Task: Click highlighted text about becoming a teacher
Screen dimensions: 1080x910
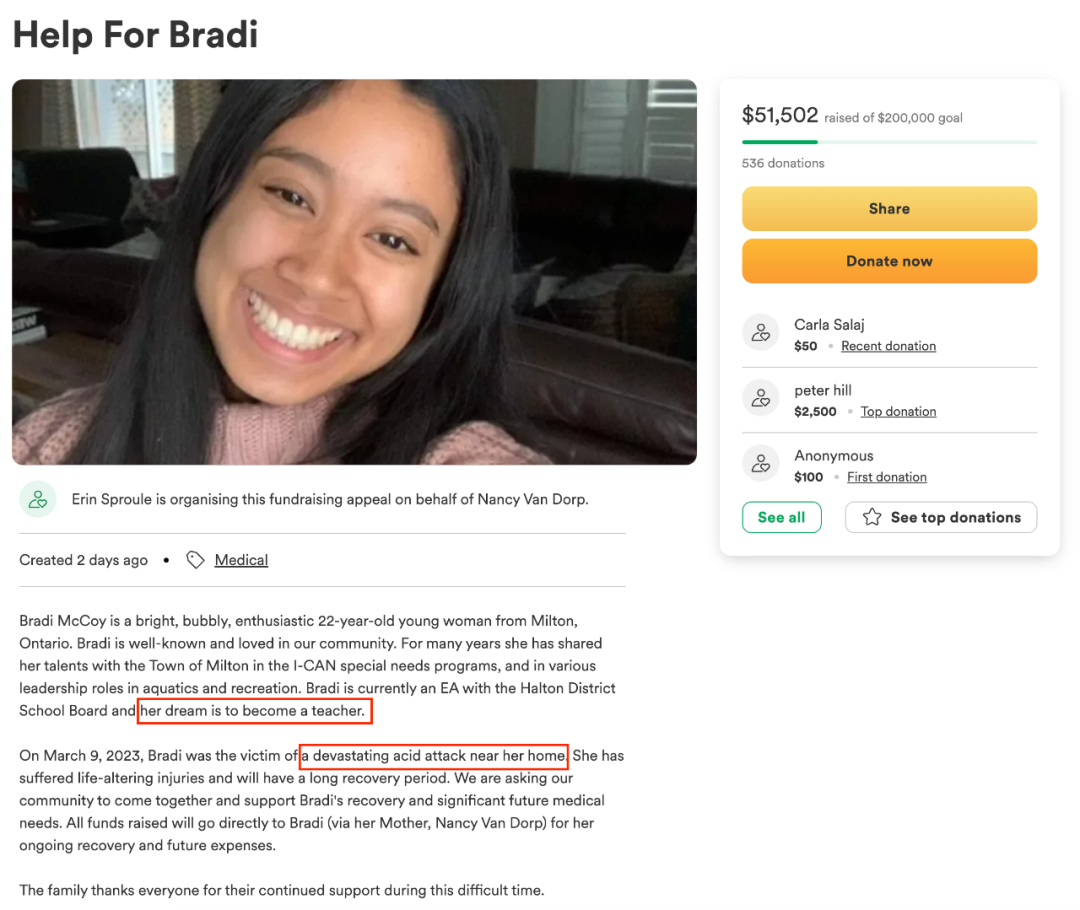Action: point(255,711)
